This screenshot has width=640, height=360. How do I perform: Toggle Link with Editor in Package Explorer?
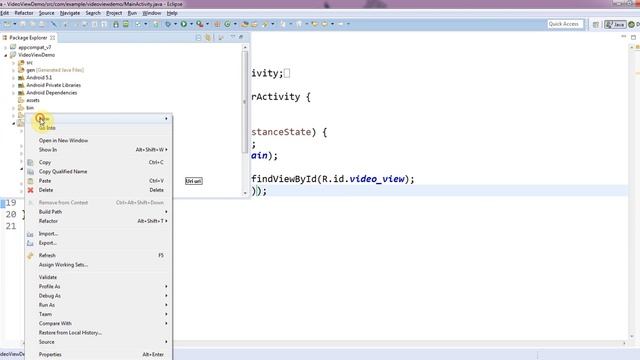coord(208,38)
